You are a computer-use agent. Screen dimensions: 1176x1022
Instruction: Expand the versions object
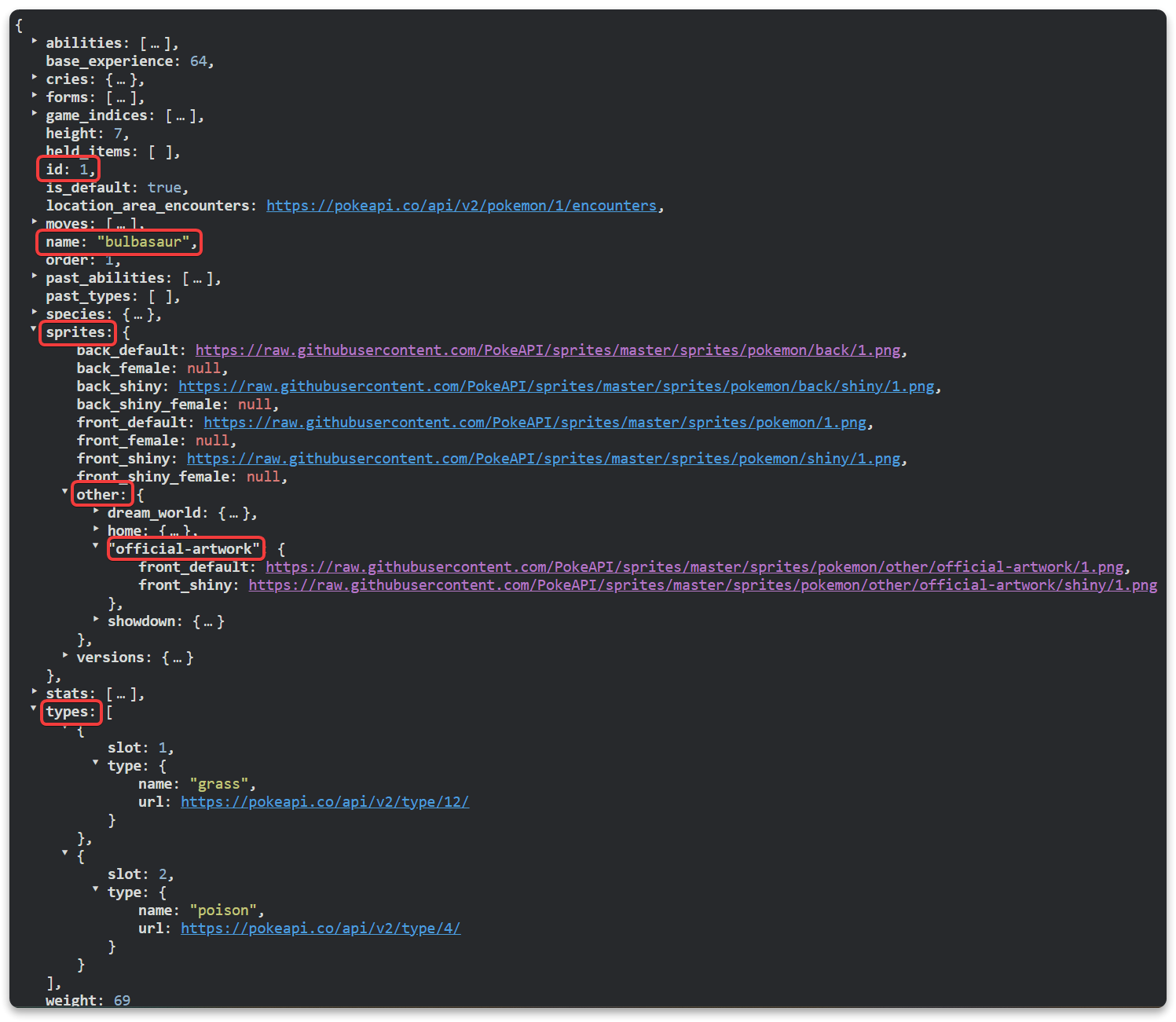click(64, 656)
